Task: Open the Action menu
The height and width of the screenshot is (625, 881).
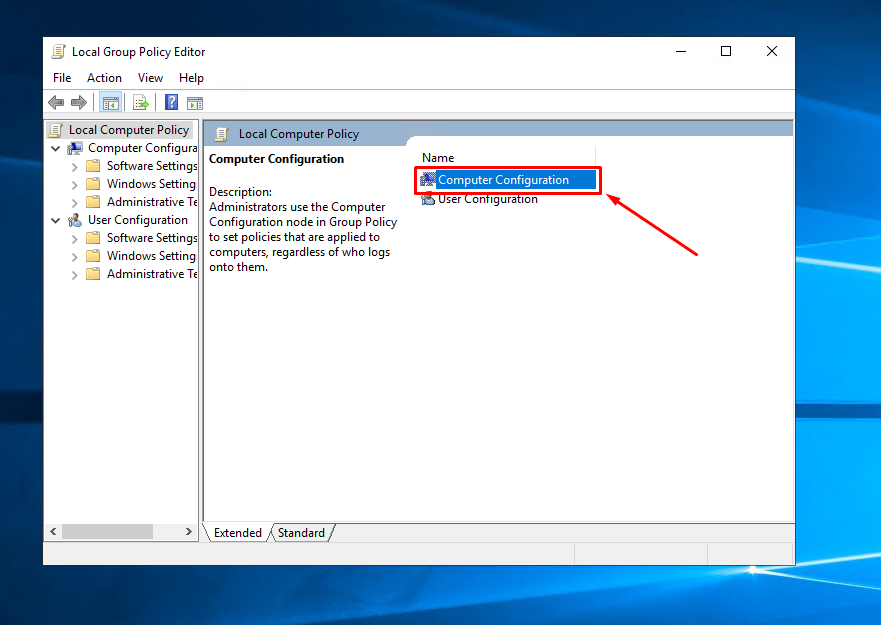Action: pyautogui.click(x=104, y=78)
